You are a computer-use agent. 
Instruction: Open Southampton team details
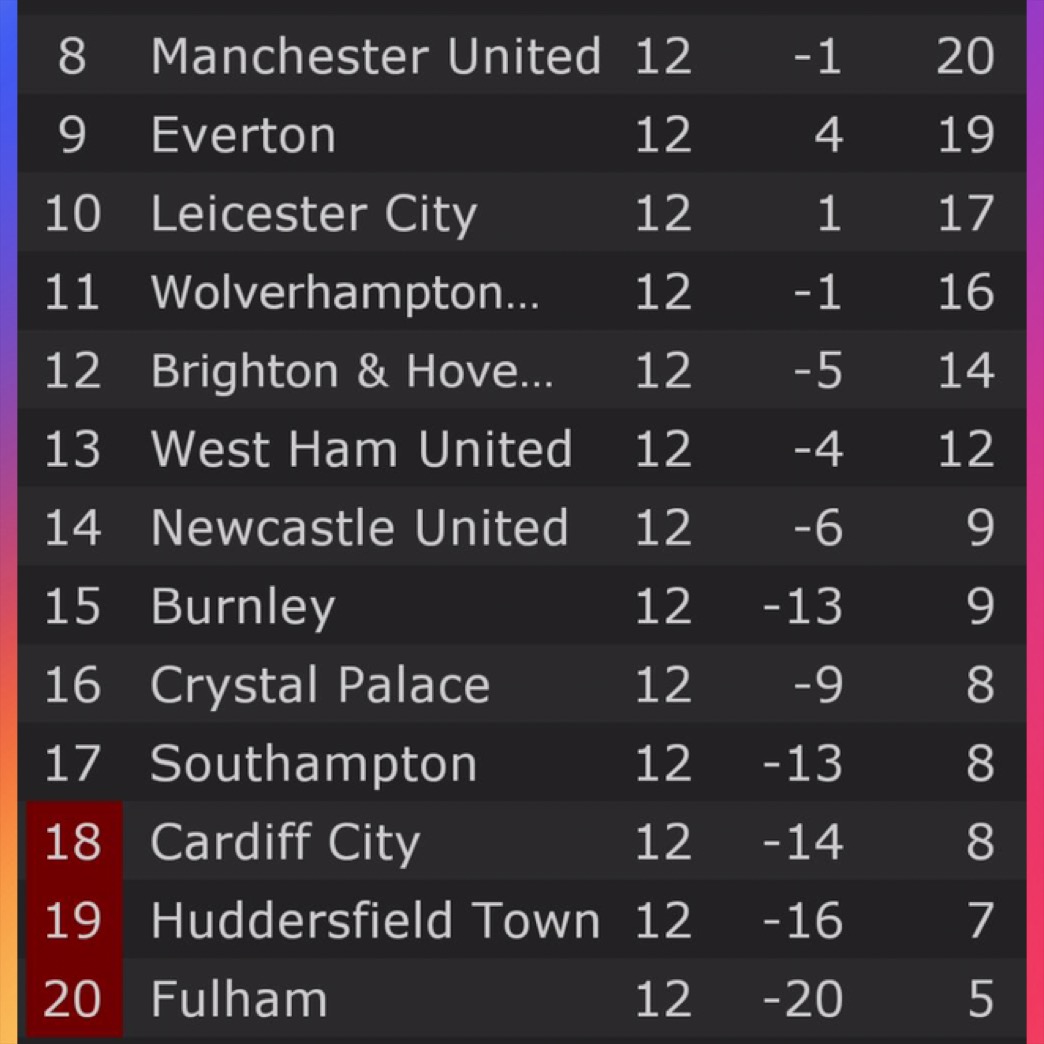pyautogui.click(x=313, y=764)
